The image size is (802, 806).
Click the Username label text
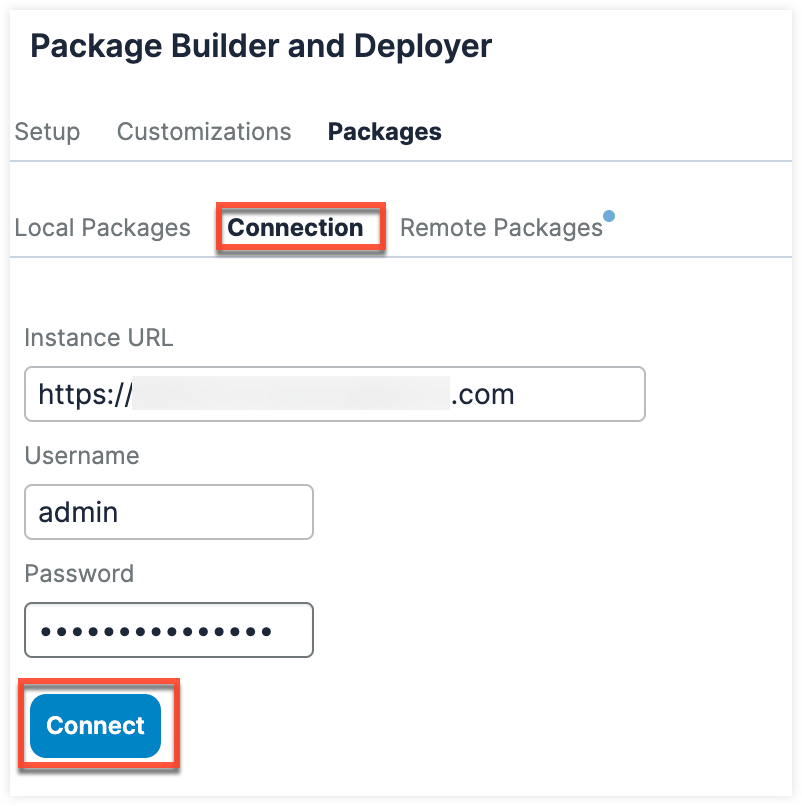(x=82, y=456)
